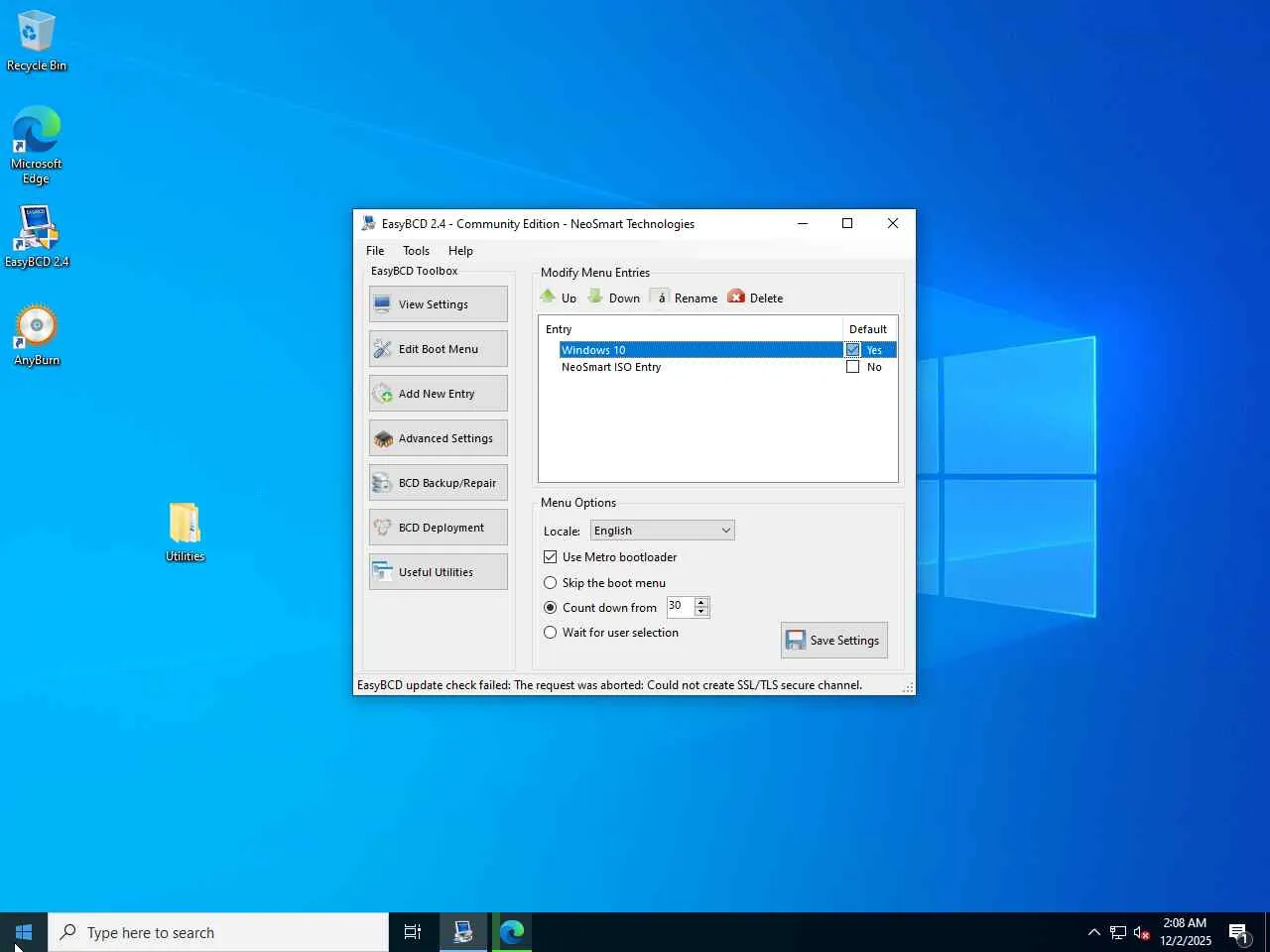Select Wait for user selection option
1270x952 pixels.
551,633
